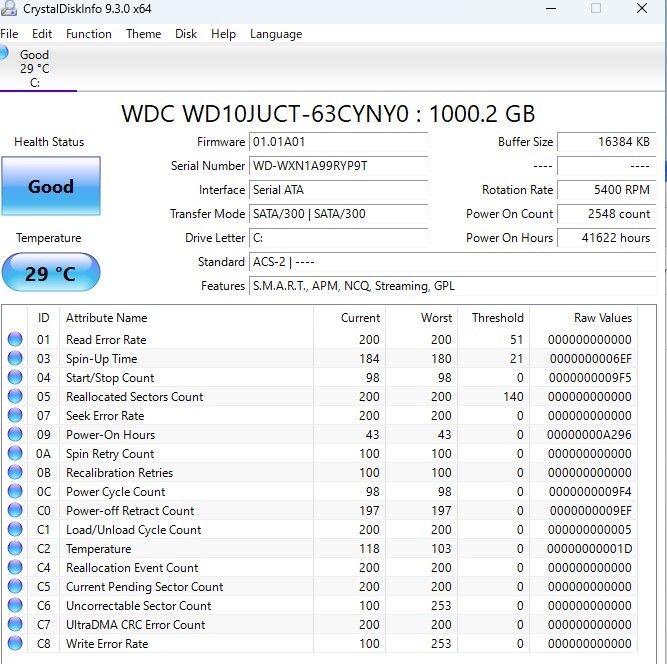Click the CrystalDiskInfo app icon in title bar
The image size is (667, 664).
9,9
